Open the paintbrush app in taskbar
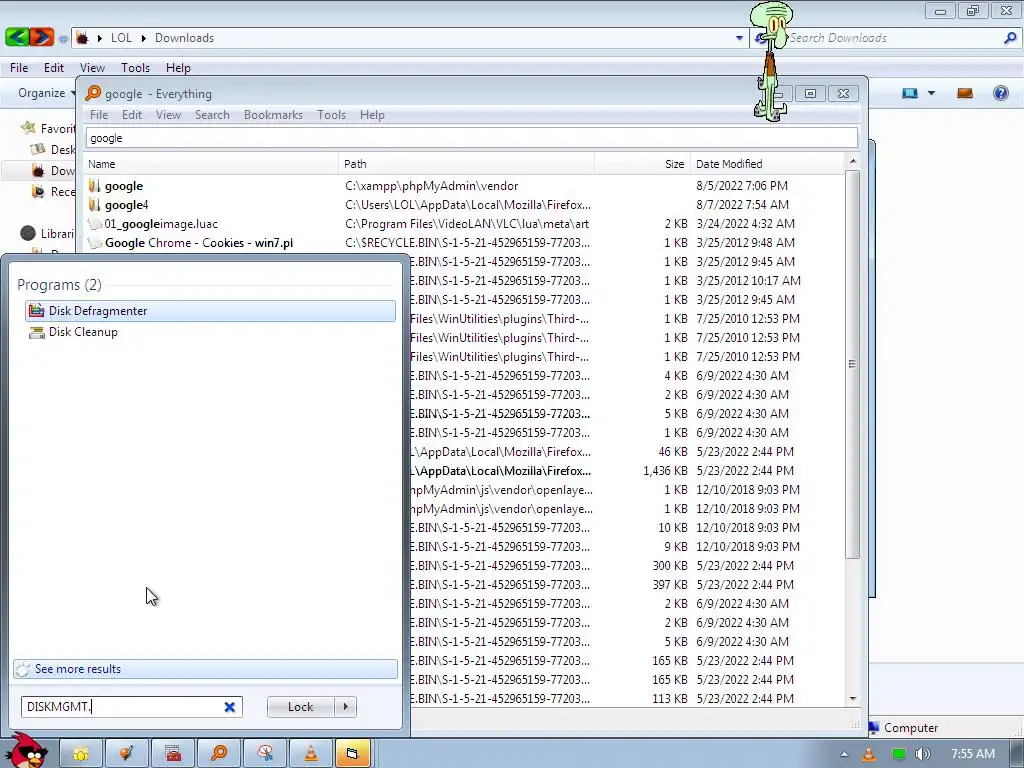The height and width of the screenshot is (768, 1024). (127, 754)
